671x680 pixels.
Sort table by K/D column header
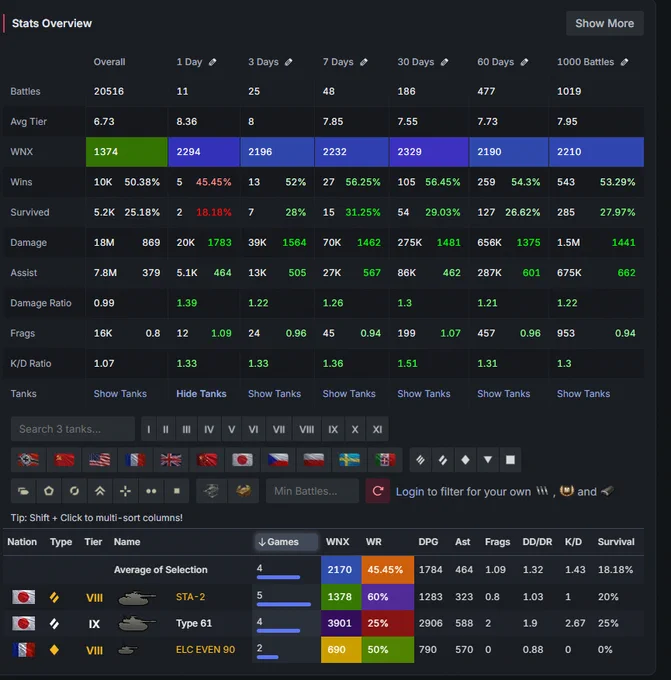pyautogui.click(x=573, y=542)
